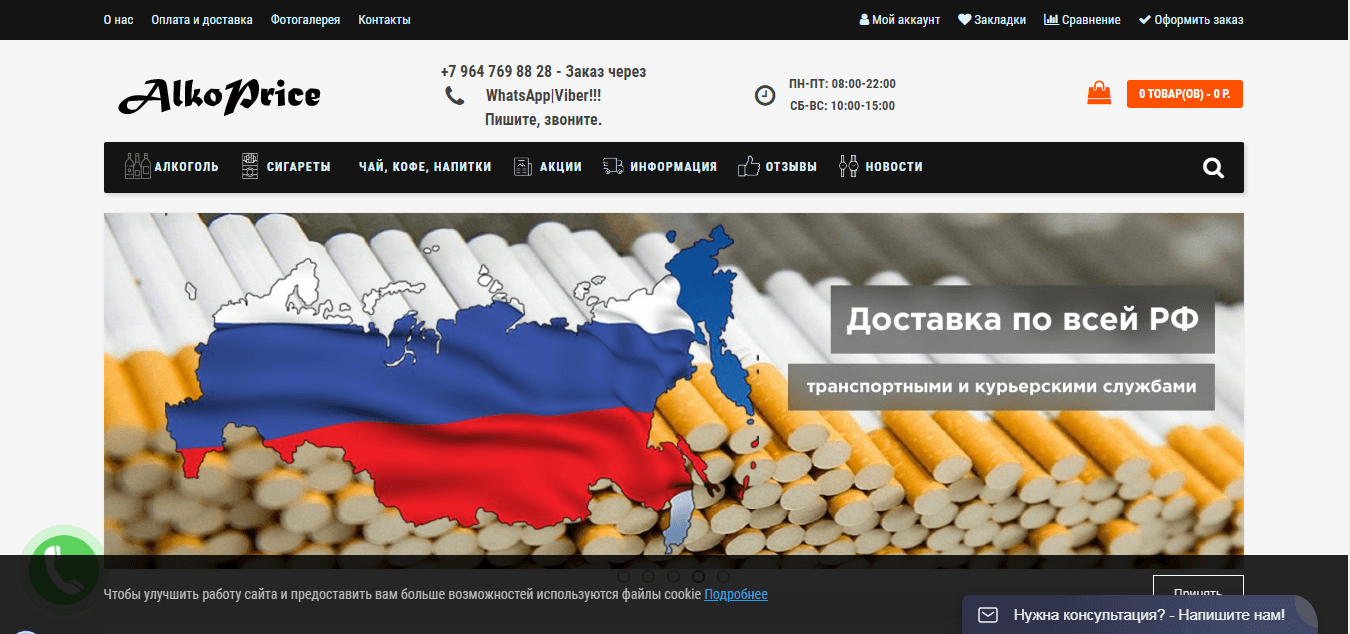
Task: Click the clock working hours icon
Action: (764, 95)
